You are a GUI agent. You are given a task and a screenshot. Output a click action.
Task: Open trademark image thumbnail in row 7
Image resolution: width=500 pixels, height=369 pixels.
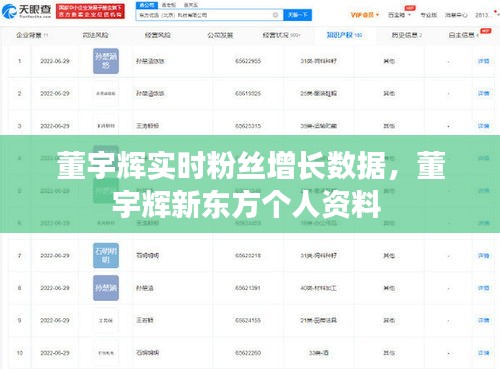pyautogui.click(x=106, y=255)
